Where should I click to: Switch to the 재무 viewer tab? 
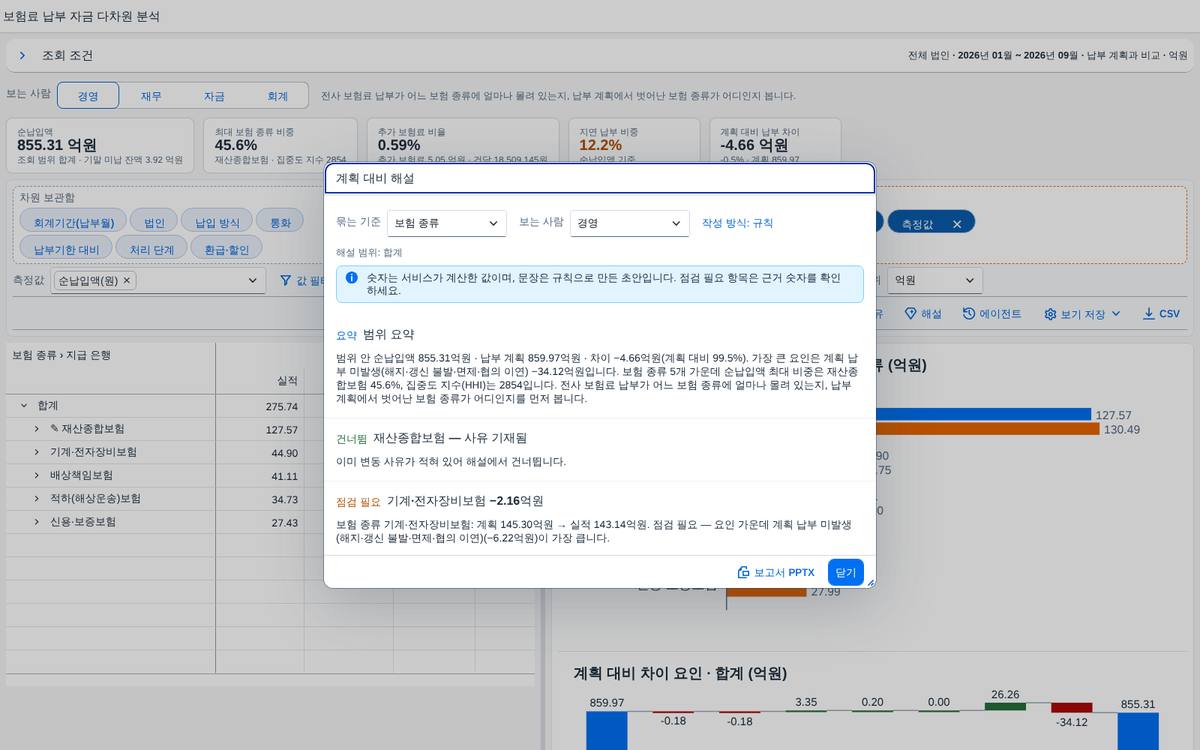(x=151, y=96)
